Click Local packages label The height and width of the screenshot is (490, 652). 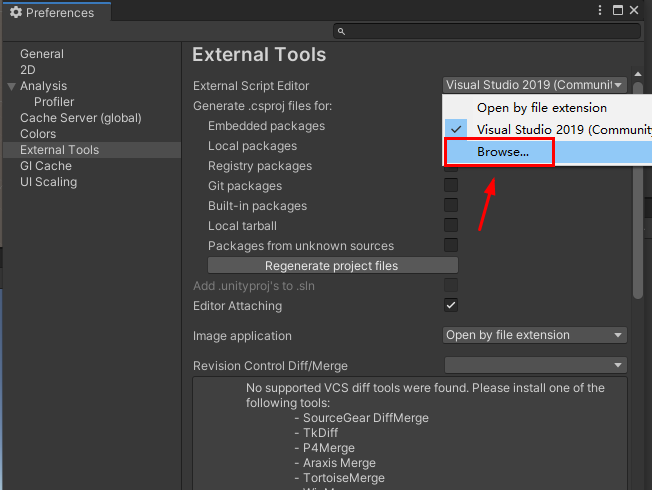[x=252, y=146]
